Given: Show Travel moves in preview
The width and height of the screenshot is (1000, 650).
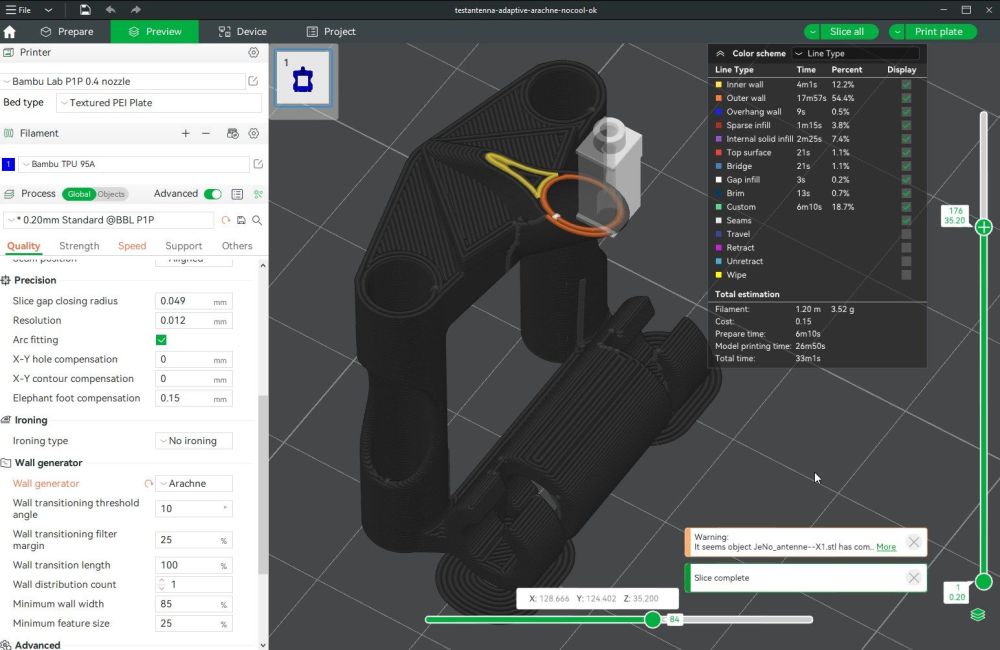Looking at the screenshot, I should (x=906, y=234).
